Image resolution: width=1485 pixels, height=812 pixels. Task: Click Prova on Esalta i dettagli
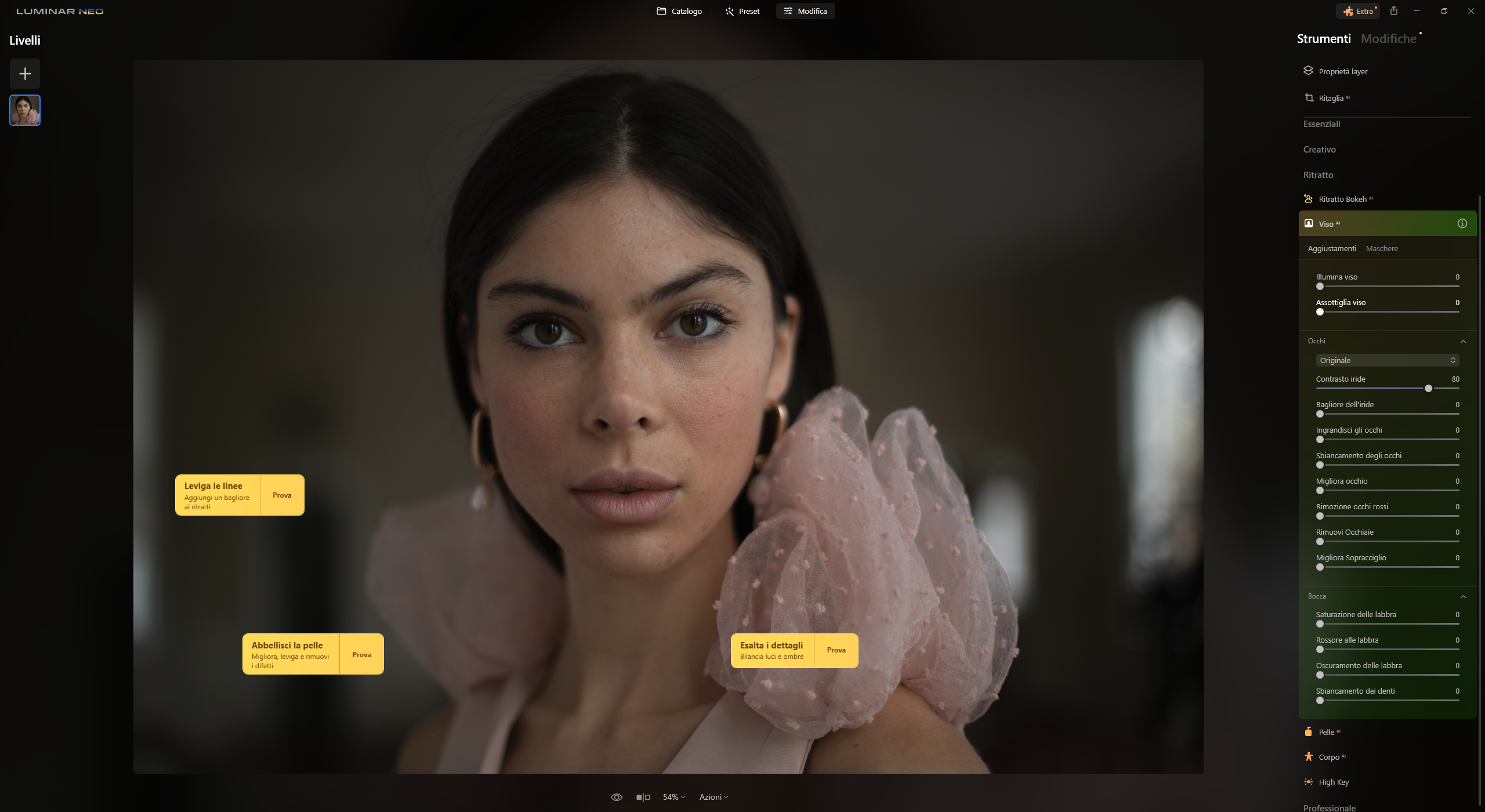(x=836, y=650)
